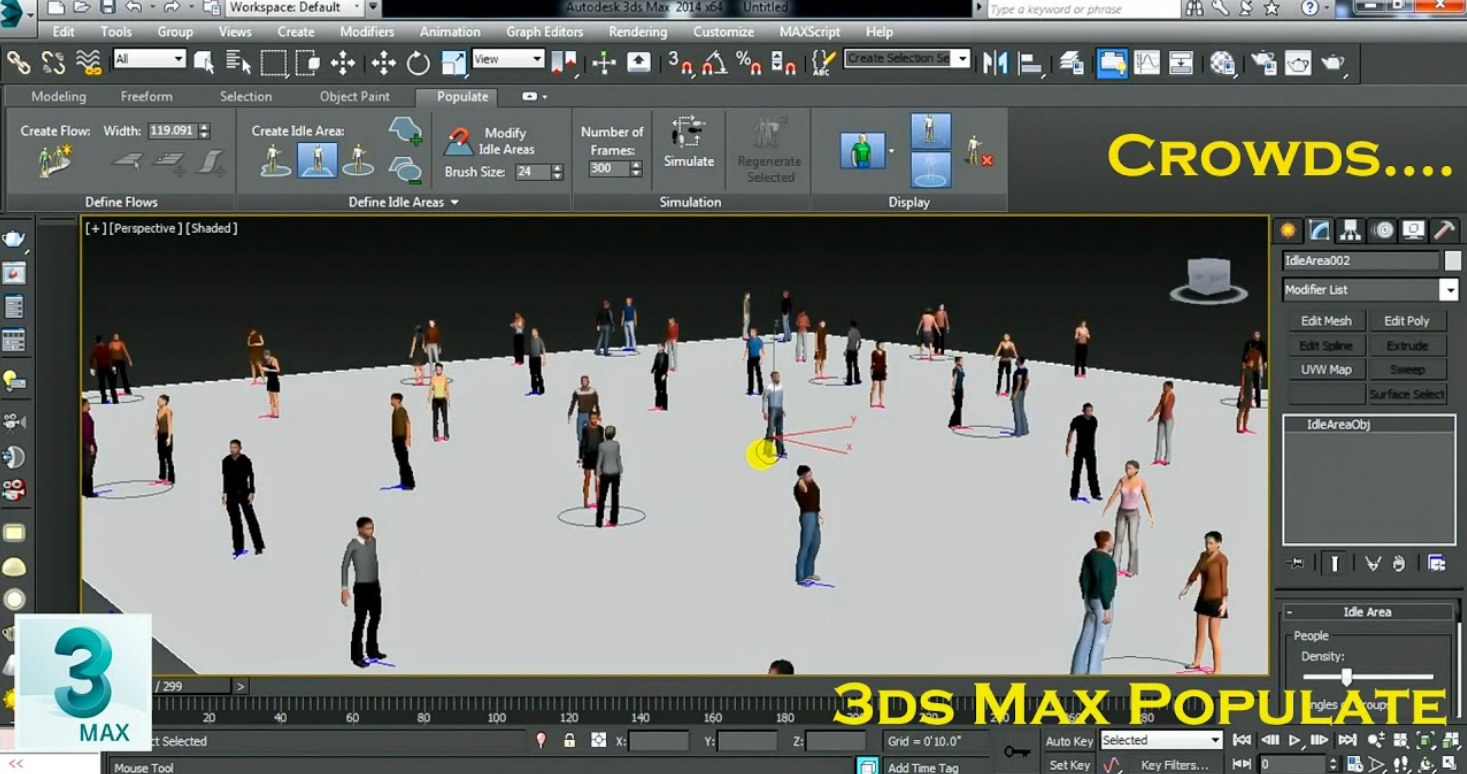The image size is (1467, 774).
Task: Open the Mirror tool
Action: pyautogui.click(x=995, y=63)
